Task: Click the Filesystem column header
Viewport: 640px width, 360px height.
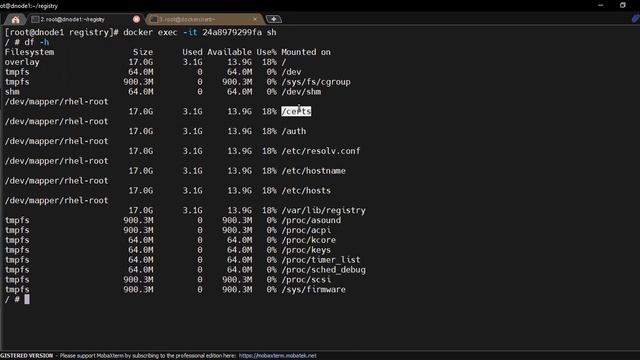Action: 29,52
